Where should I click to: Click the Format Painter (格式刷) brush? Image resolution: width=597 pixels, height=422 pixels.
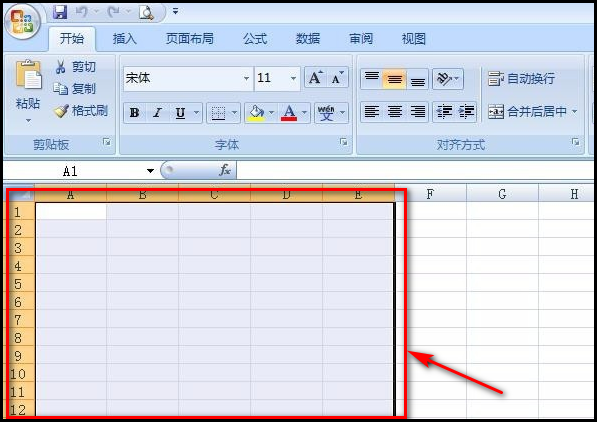point(61,111)
